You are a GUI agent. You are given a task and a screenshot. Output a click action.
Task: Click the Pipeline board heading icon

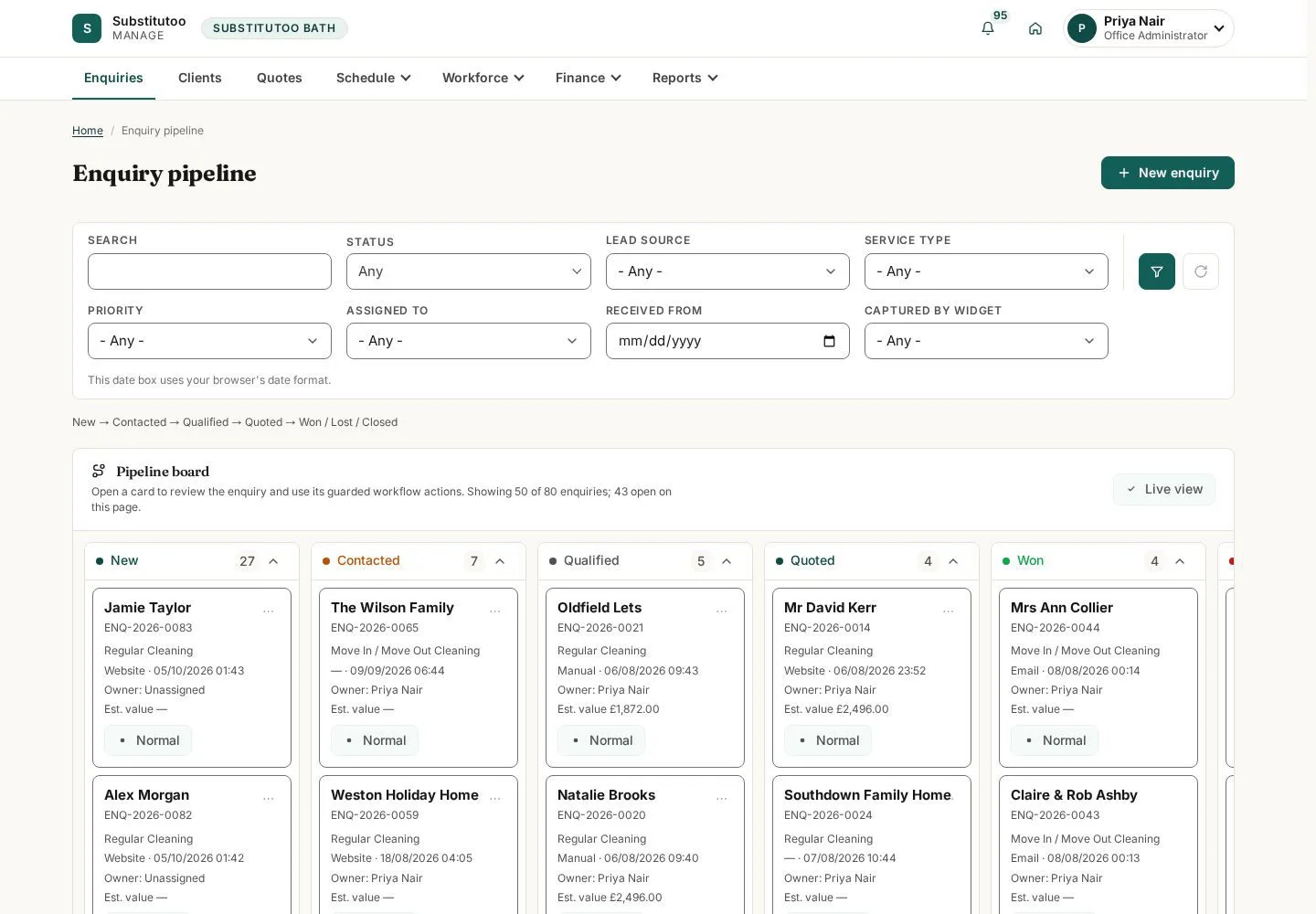pos(99,471)
